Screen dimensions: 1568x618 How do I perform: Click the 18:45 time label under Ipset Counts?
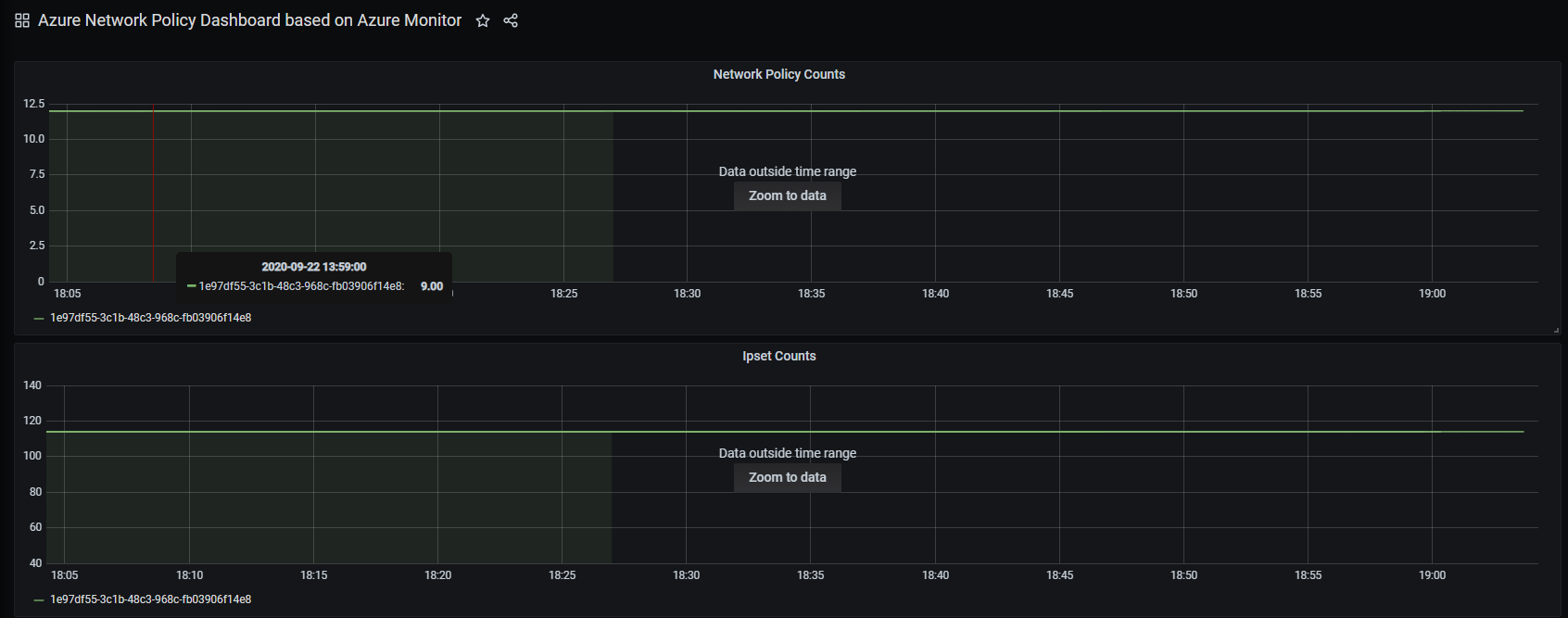(1059, 575)
